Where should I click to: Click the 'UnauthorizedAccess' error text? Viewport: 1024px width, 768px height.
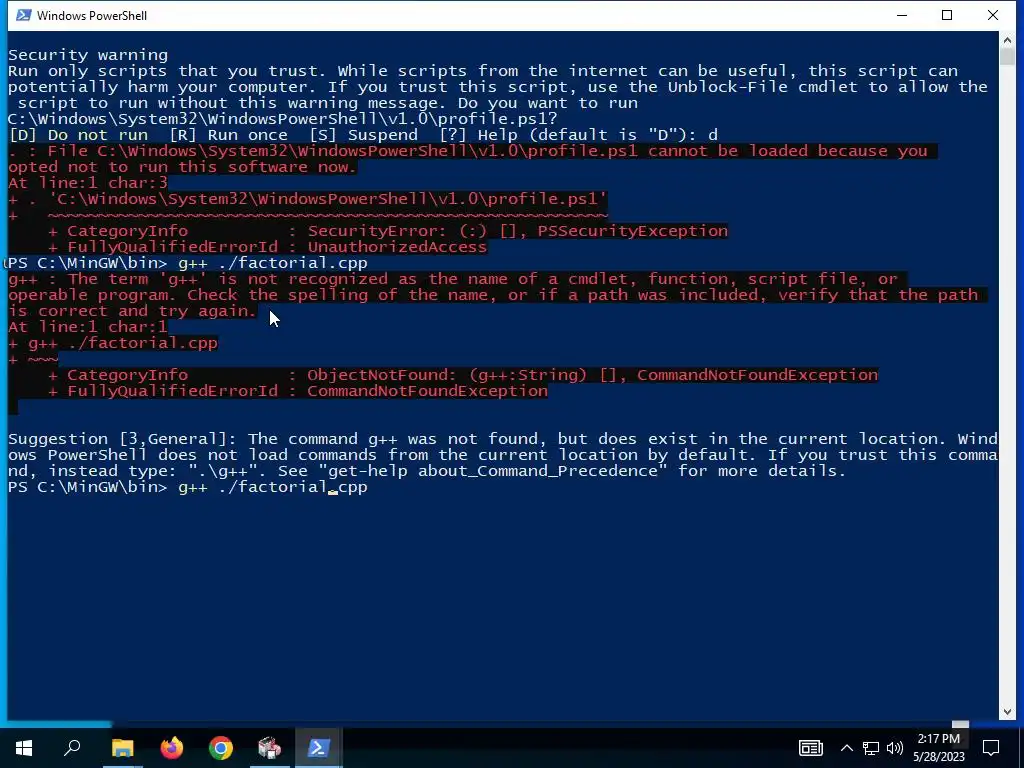[x=397, y=247]
